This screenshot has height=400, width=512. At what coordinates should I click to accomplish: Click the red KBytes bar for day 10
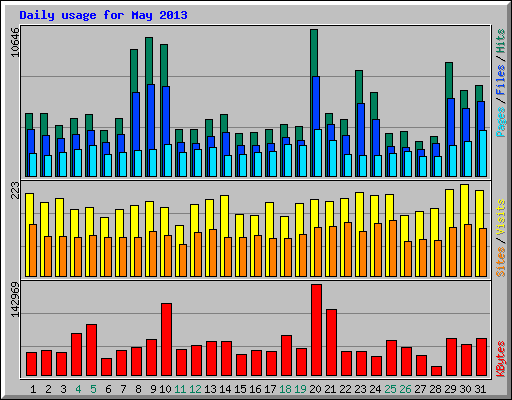[x=167, y=340]
